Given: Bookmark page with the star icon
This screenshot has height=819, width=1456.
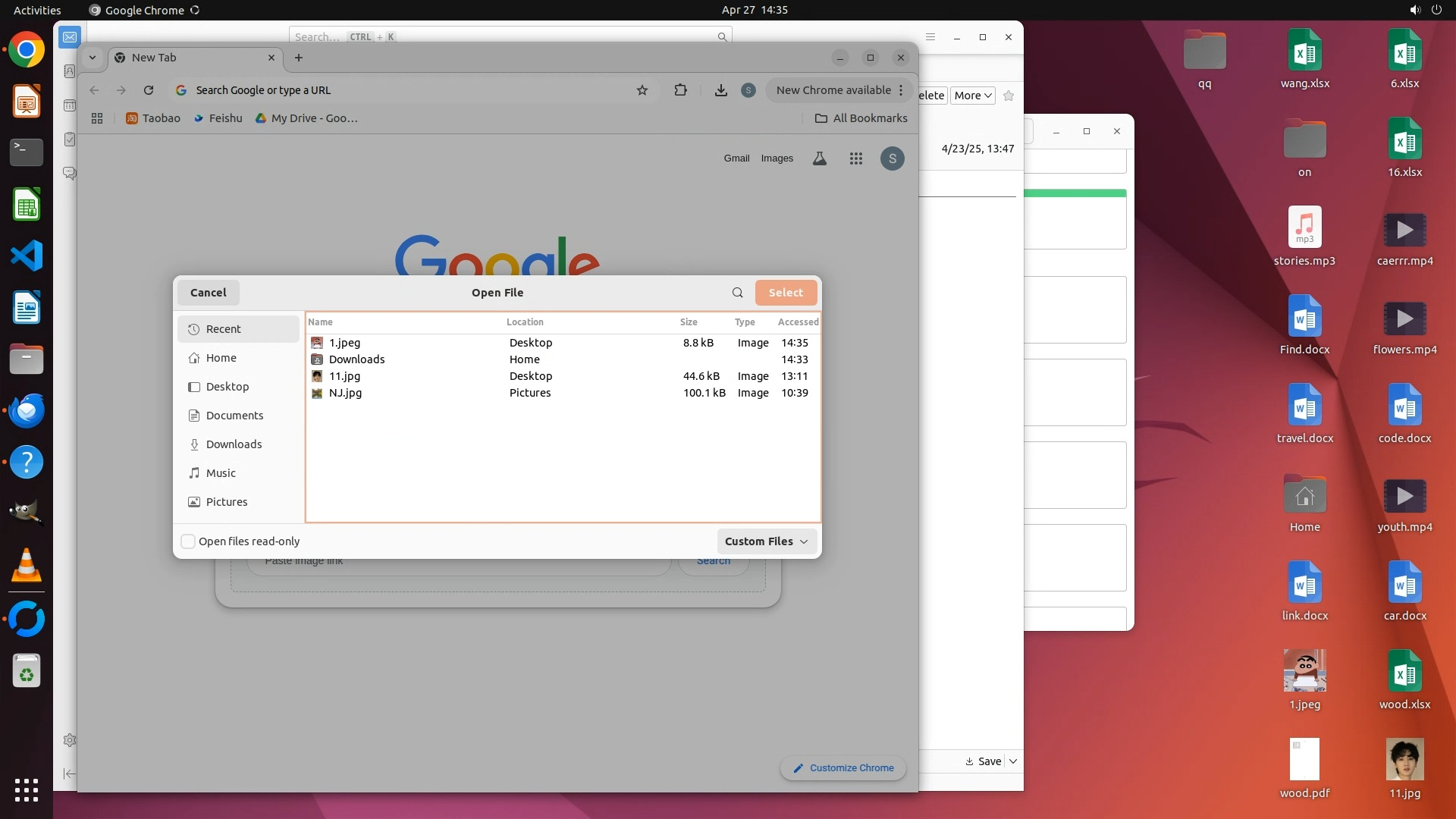Looking at the screenshot, I should click(x=642, y=90).
